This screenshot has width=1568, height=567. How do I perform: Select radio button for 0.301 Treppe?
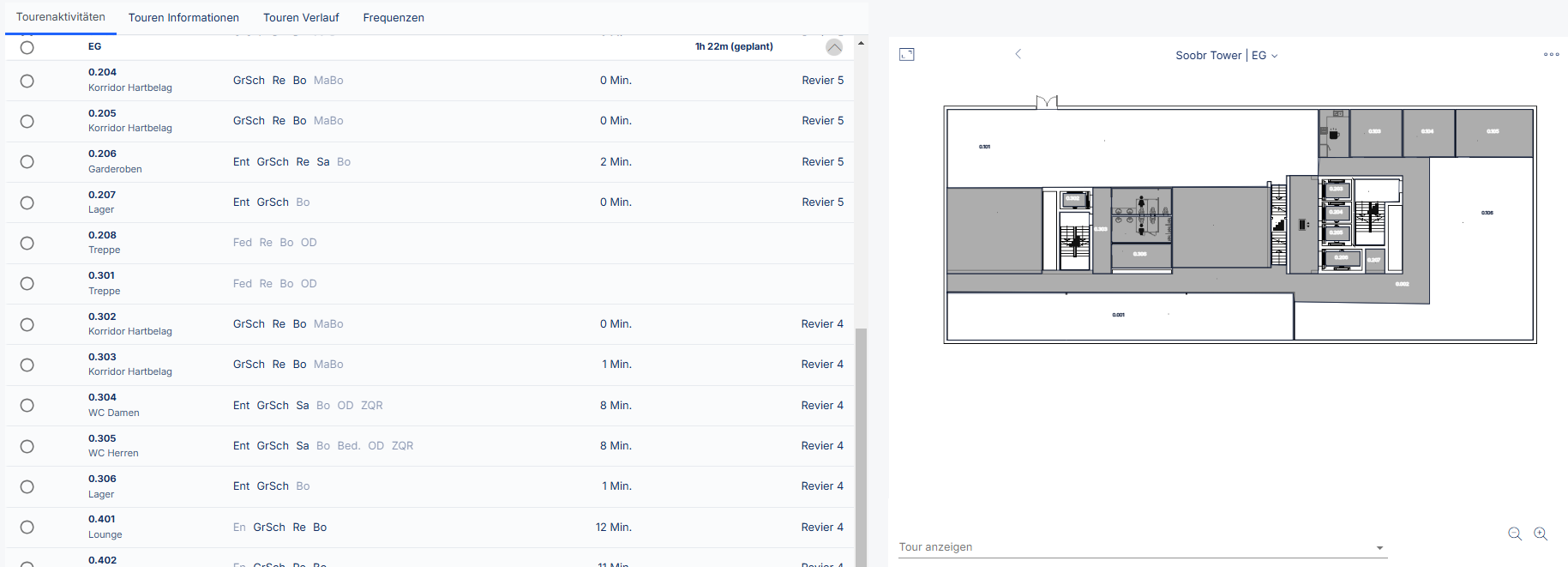pos(27,284)
